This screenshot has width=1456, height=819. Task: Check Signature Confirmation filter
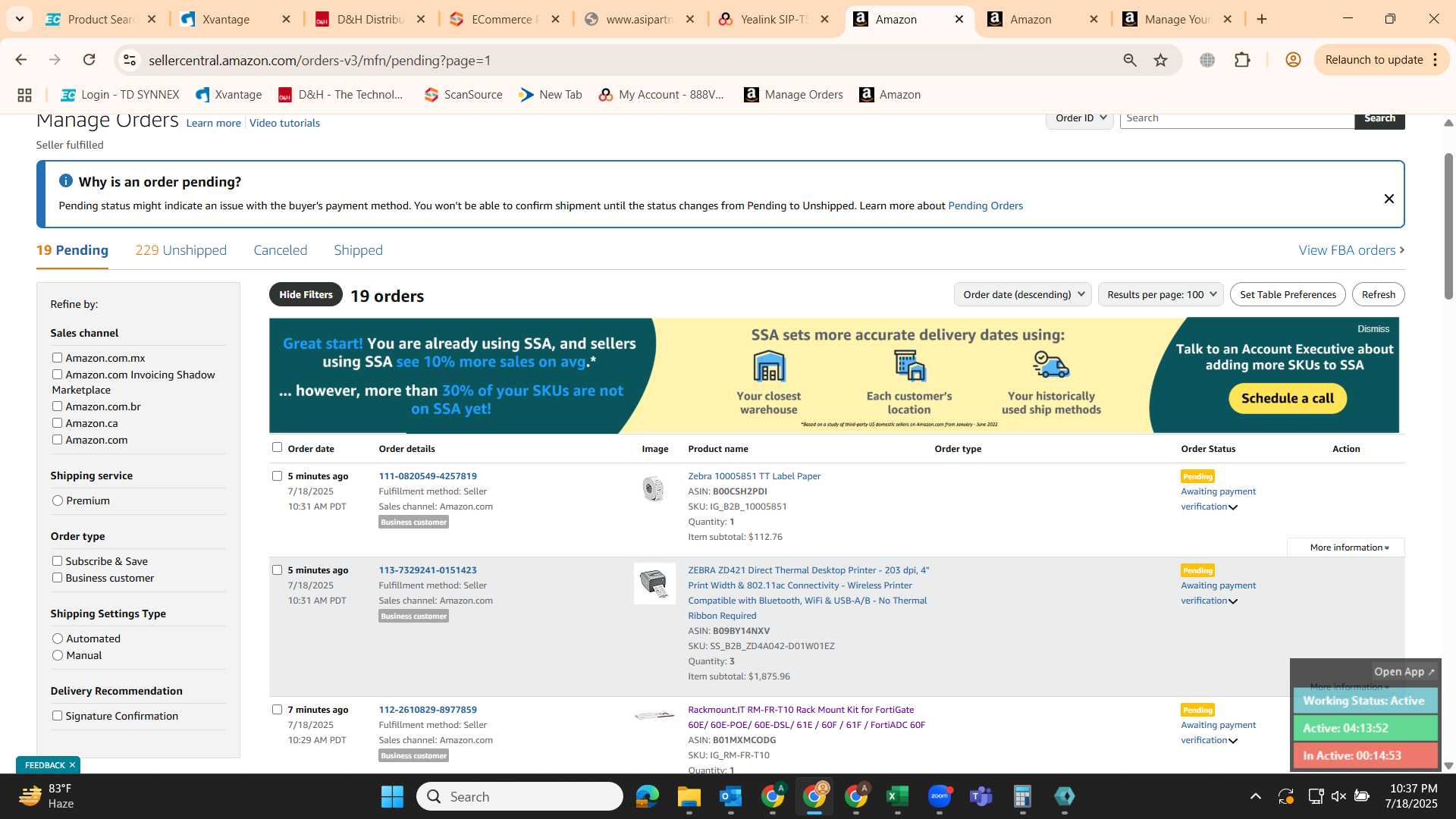pyautogui.click(x=57, y=716)
